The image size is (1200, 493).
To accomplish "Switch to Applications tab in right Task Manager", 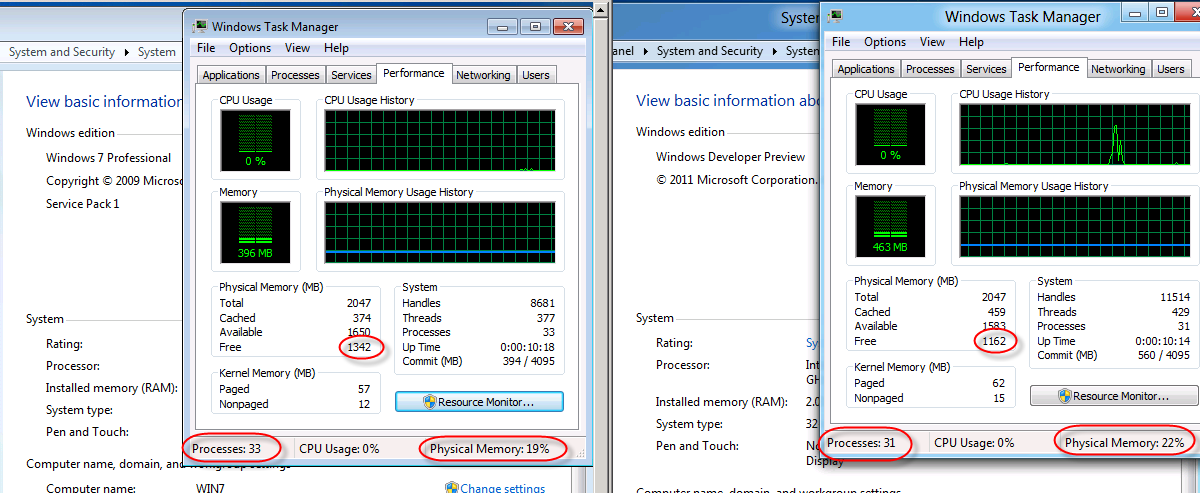I will (866, 69).
